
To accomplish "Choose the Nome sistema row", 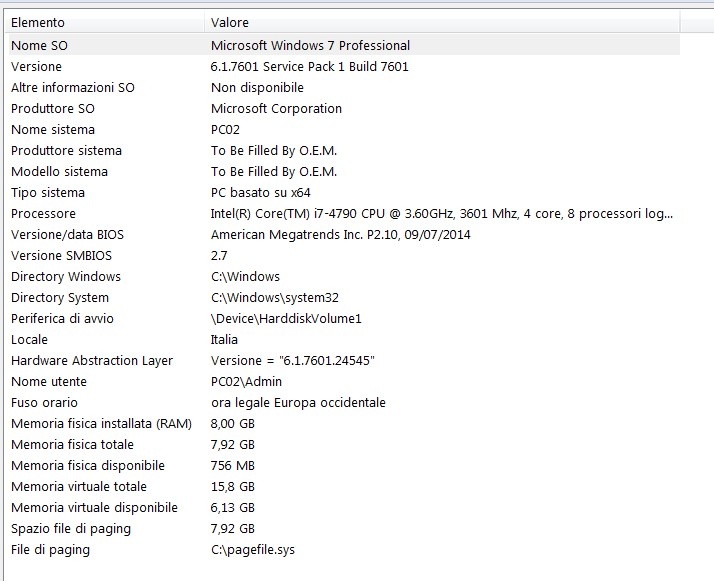I will pyautogui.click(x=53, y=129).
